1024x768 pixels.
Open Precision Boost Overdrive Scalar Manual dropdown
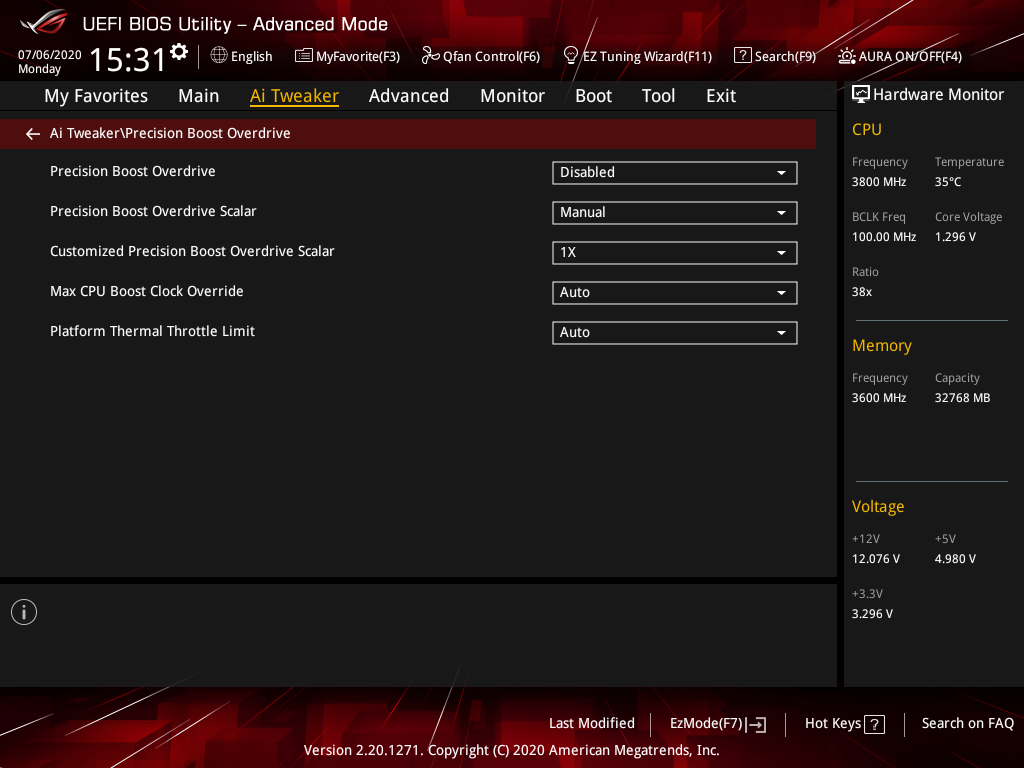675,213
